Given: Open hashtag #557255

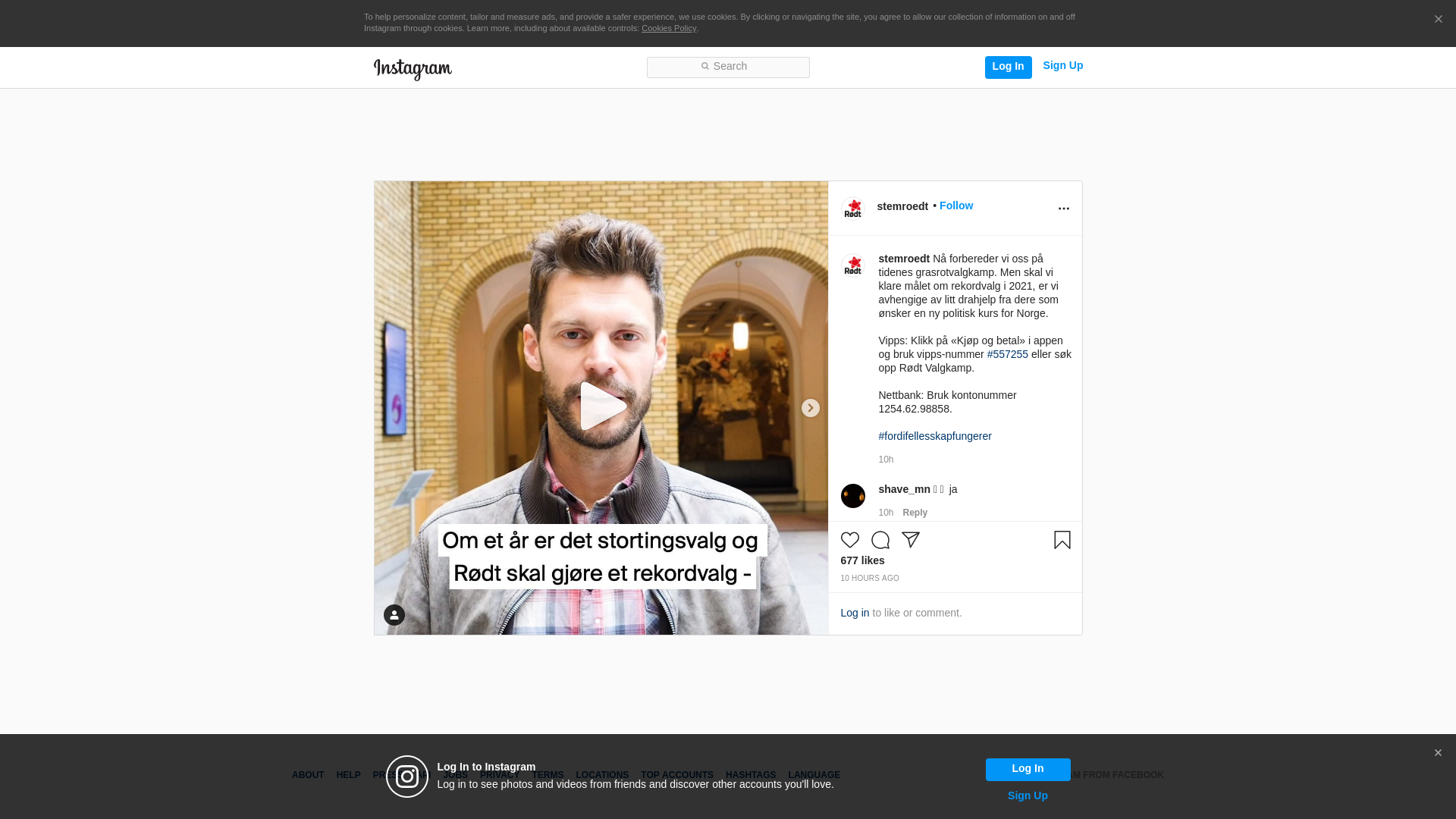Looking at the screenshot, I should coord(1008,355).
